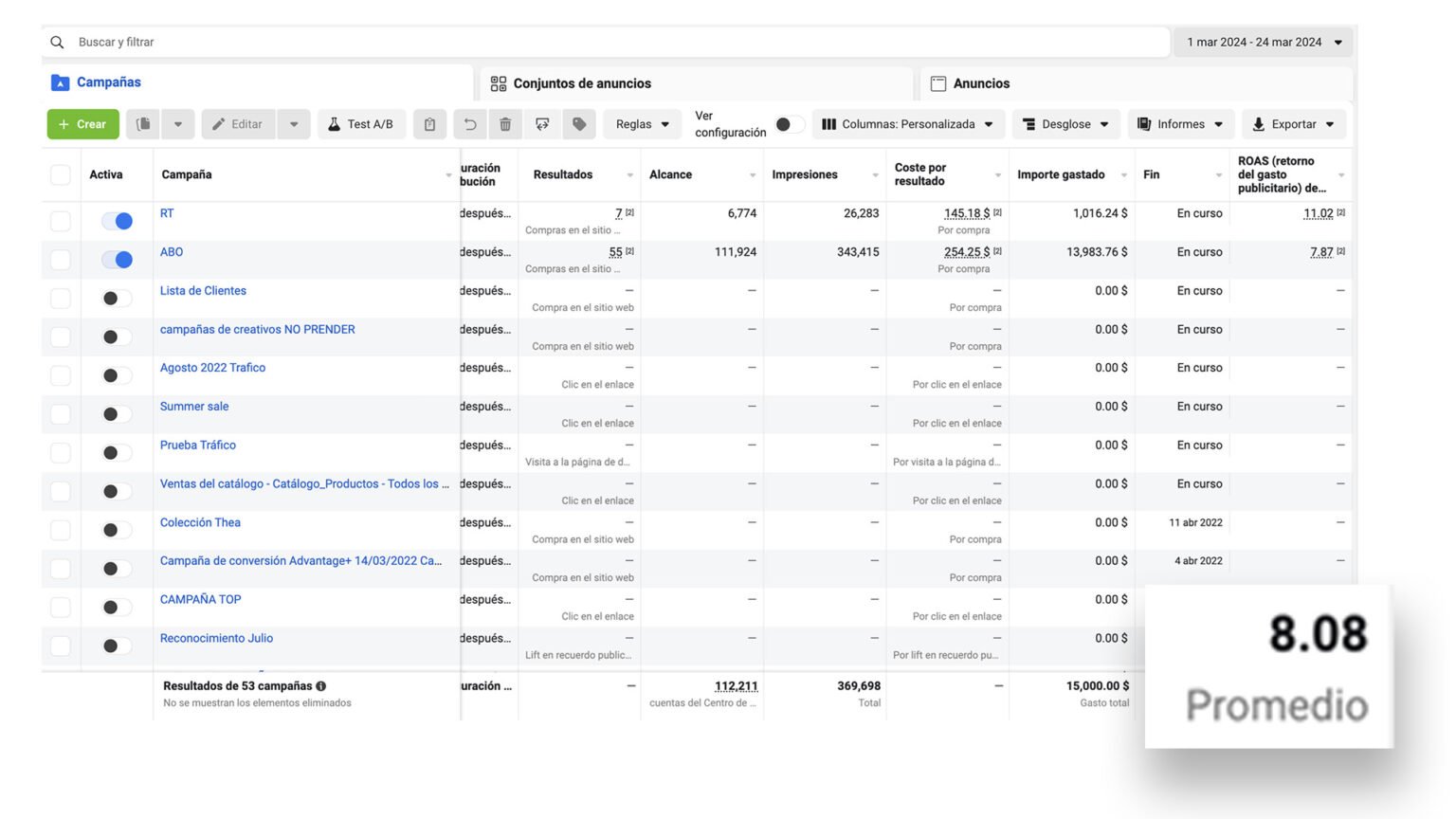The width and height of the screenshot is (1456, 819).
Task: Check the CAMPAÑA TOP row checkbox
Action: point(61,607)
